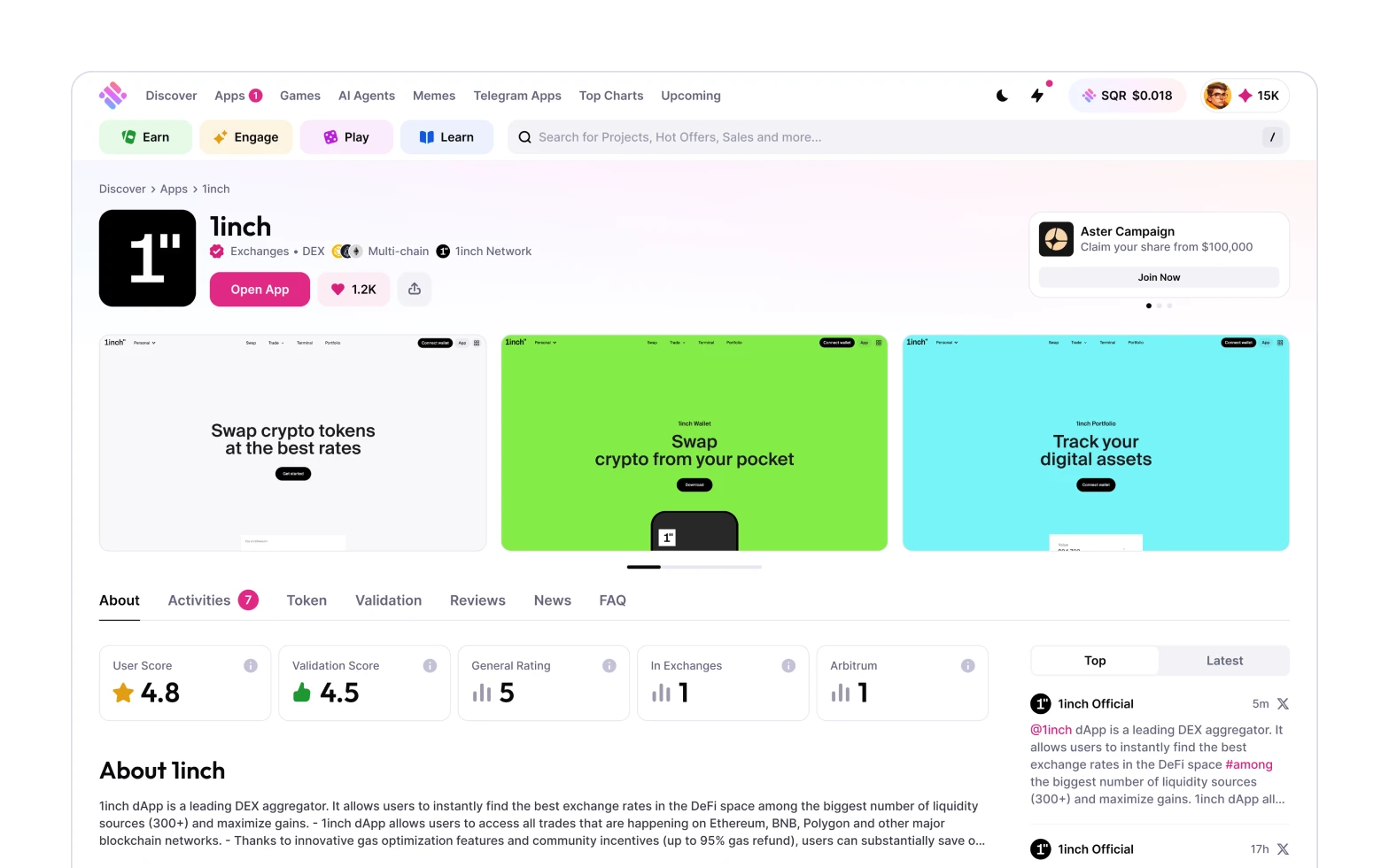This screenshot has height=868, width=1389.
Task: Click the Earn button
Action: click(145, 137)
